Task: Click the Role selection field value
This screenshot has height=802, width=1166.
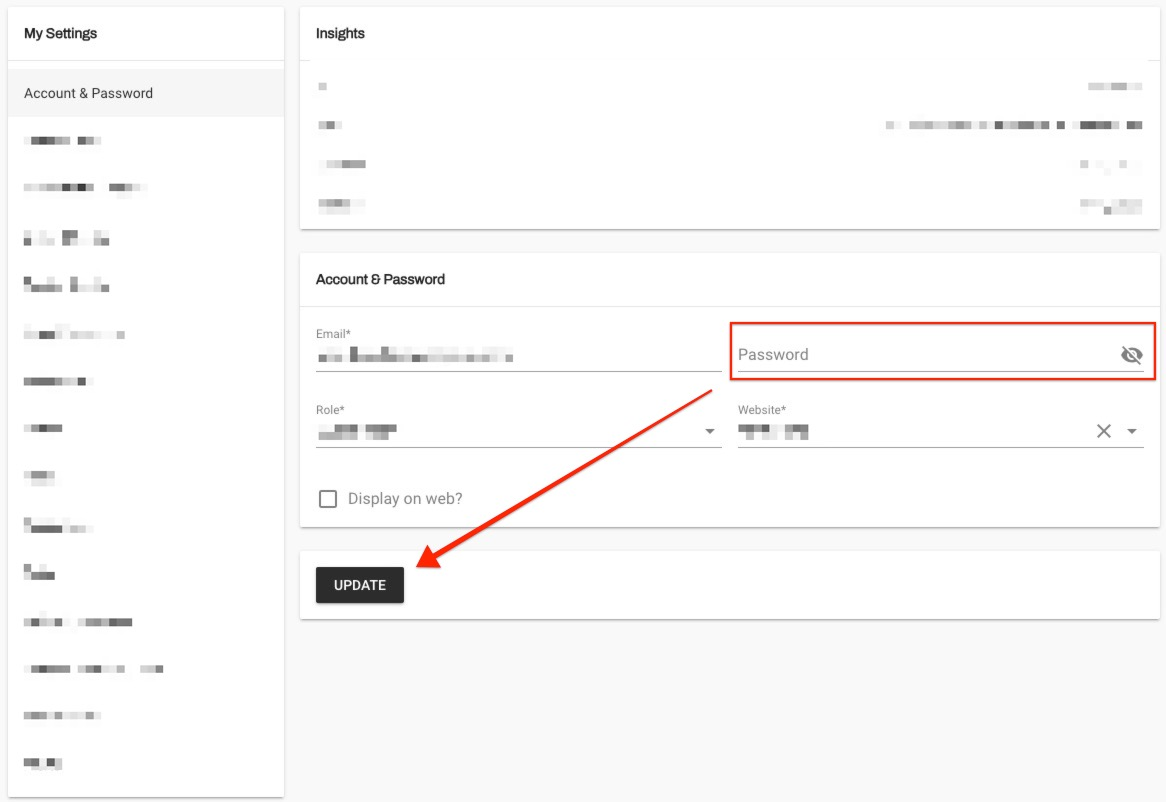Action: (x=500, y=432)
